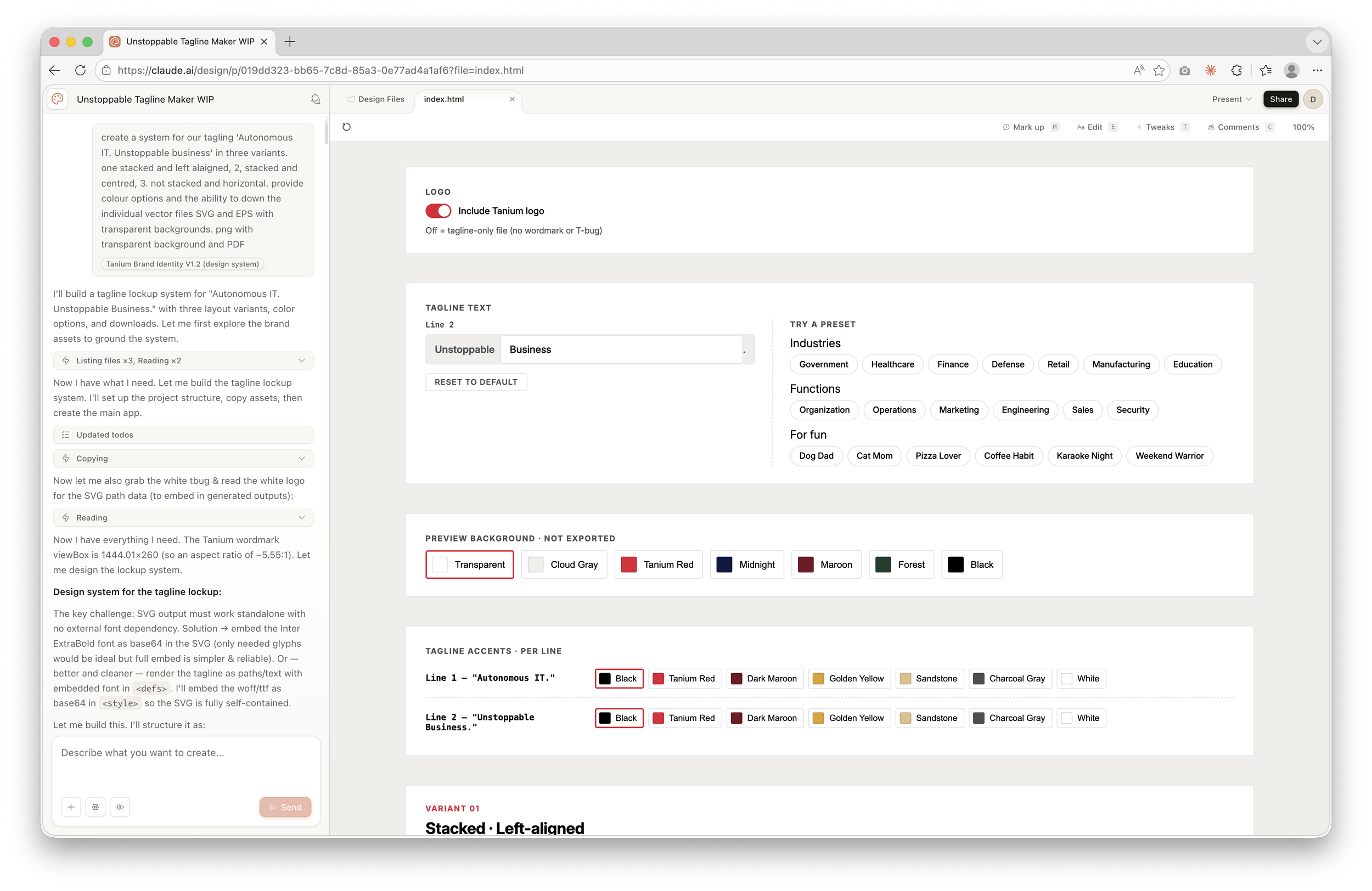The height and width of the screenshot is (891, 1372).
Task: Apply the Engineering preset
Action: coord(1025,410)
